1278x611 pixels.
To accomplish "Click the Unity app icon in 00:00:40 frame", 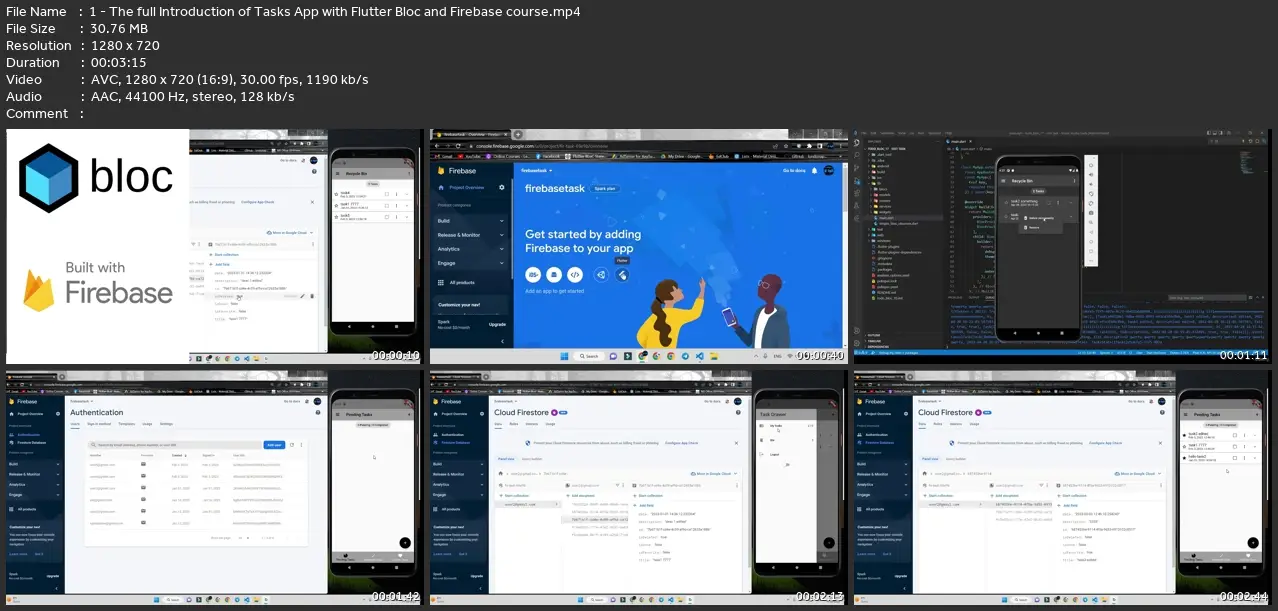I will [601, 275].
